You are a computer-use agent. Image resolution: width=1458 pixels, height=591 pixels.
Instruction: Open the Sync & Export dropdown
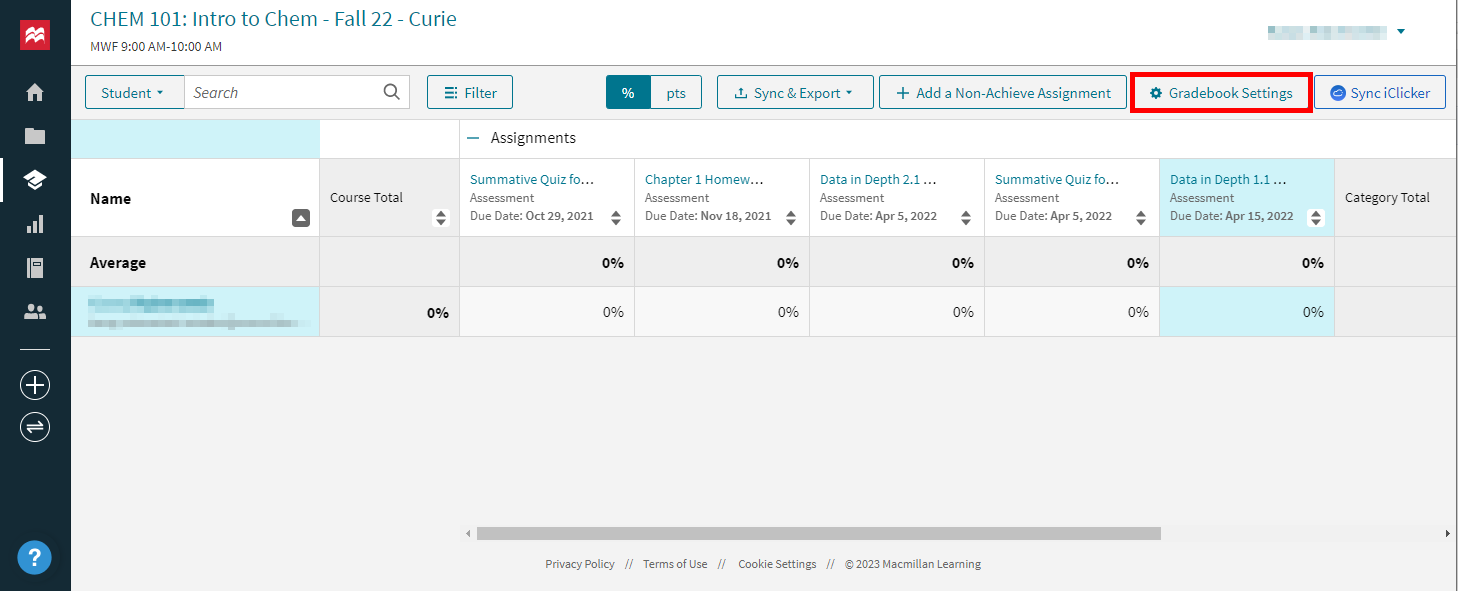point(795,92)
